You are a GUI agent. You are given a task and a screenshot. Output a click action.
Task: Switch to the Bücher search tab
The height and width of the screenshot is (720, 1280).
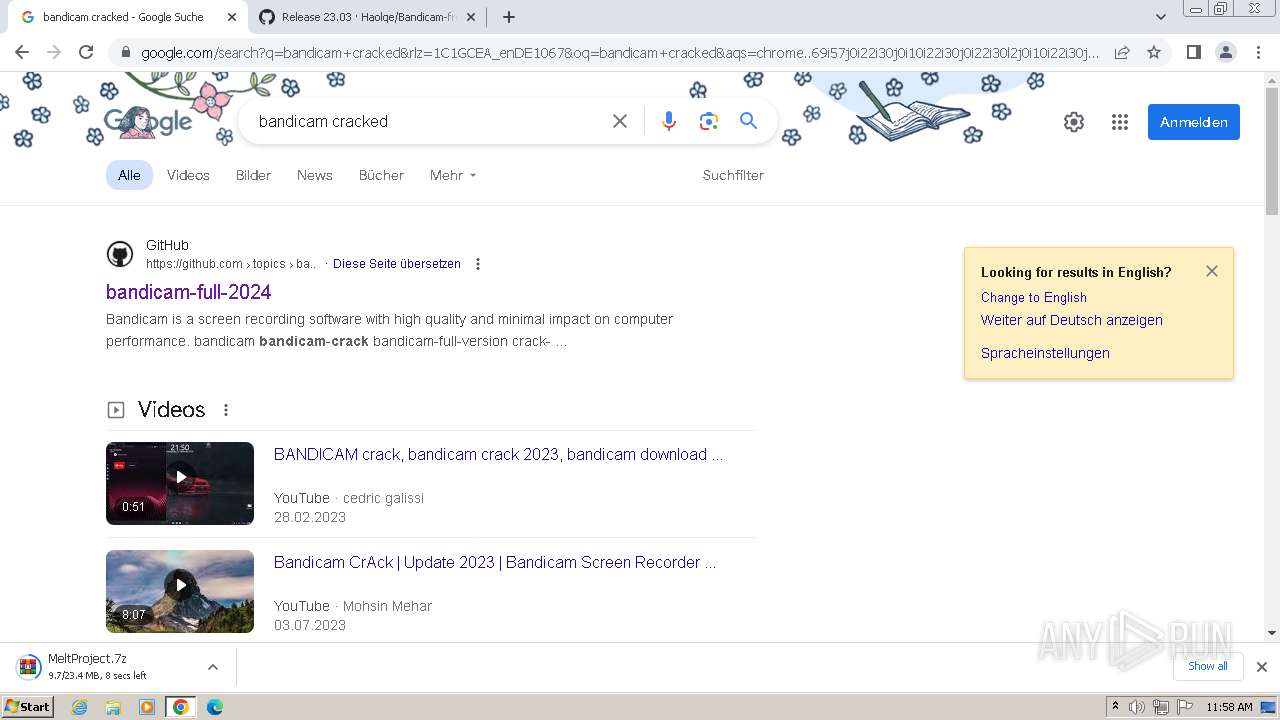tap(381, 175)
